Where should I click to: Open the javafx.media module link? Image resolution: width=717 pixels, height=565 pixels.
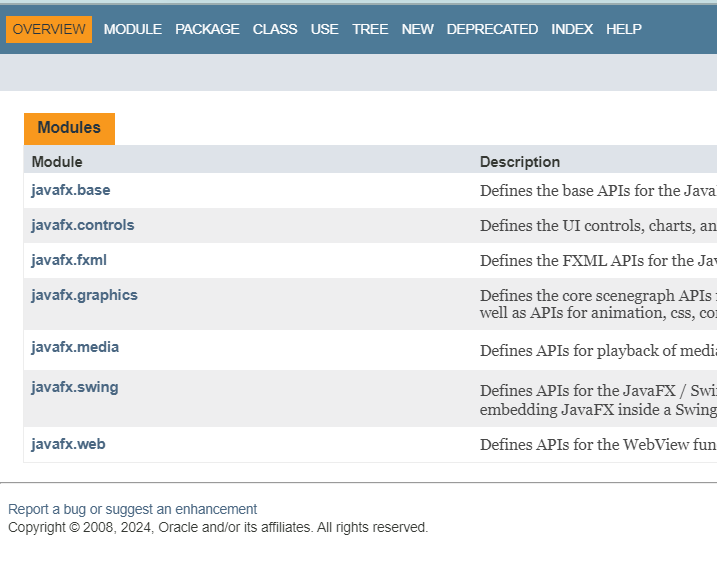tap(75, 347)
